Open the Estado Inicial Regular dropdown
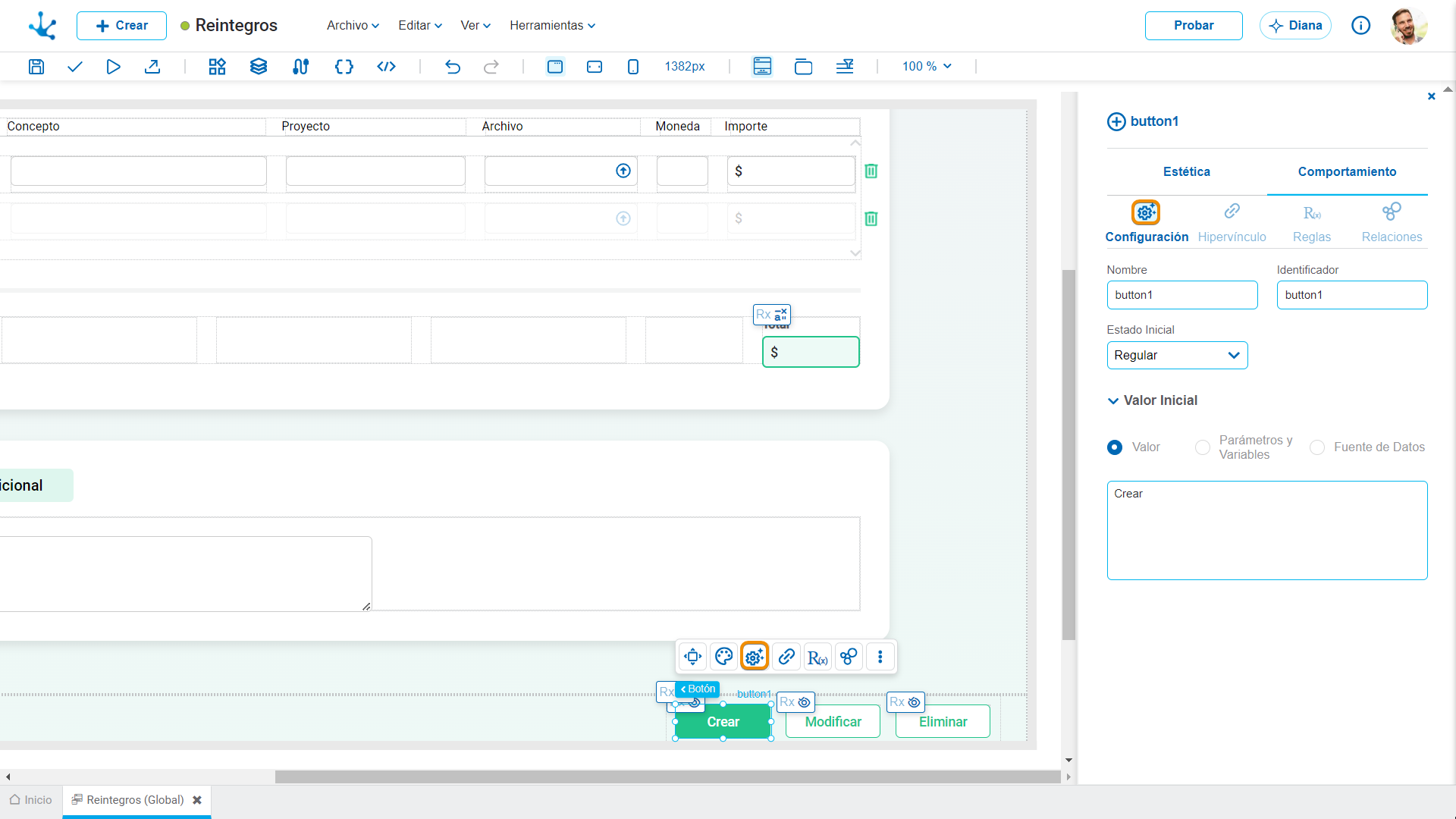Viewport: 1456px width, 819px height. click(x=1177, y=356)
